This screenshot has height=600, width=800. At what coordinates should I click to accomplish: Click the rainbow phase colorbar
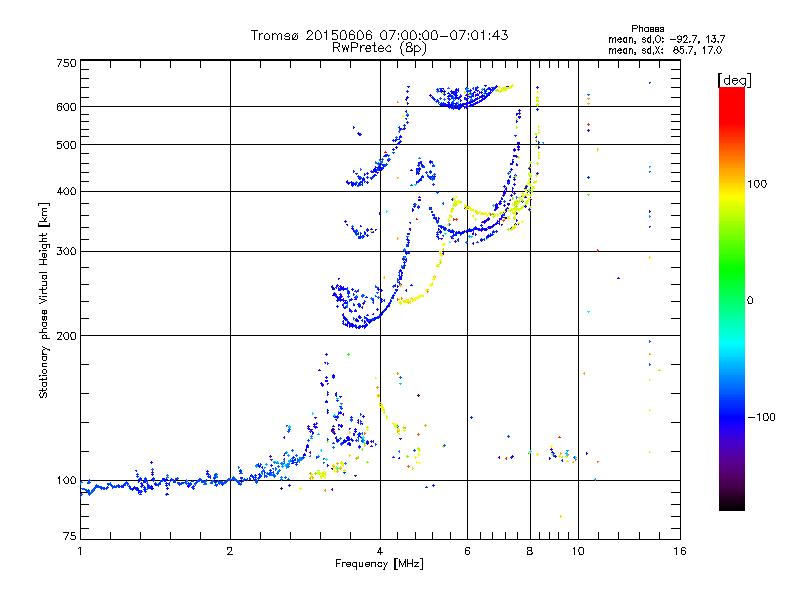point(732,298)
